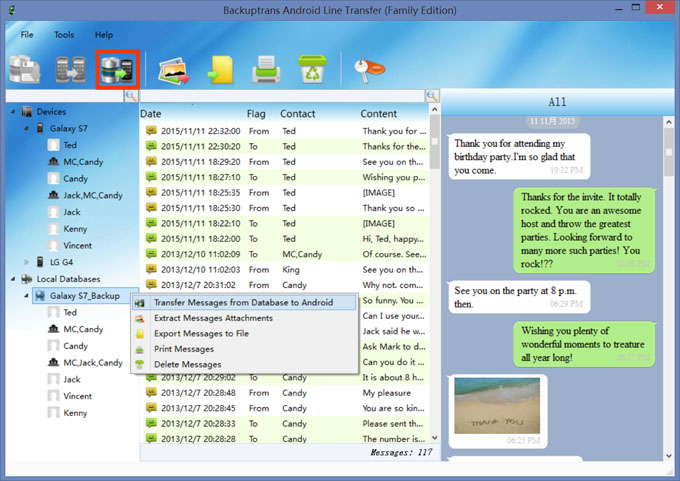Click the key registration toolbar icon
This screenshot has width=680, height=481.
click(369, 69)
